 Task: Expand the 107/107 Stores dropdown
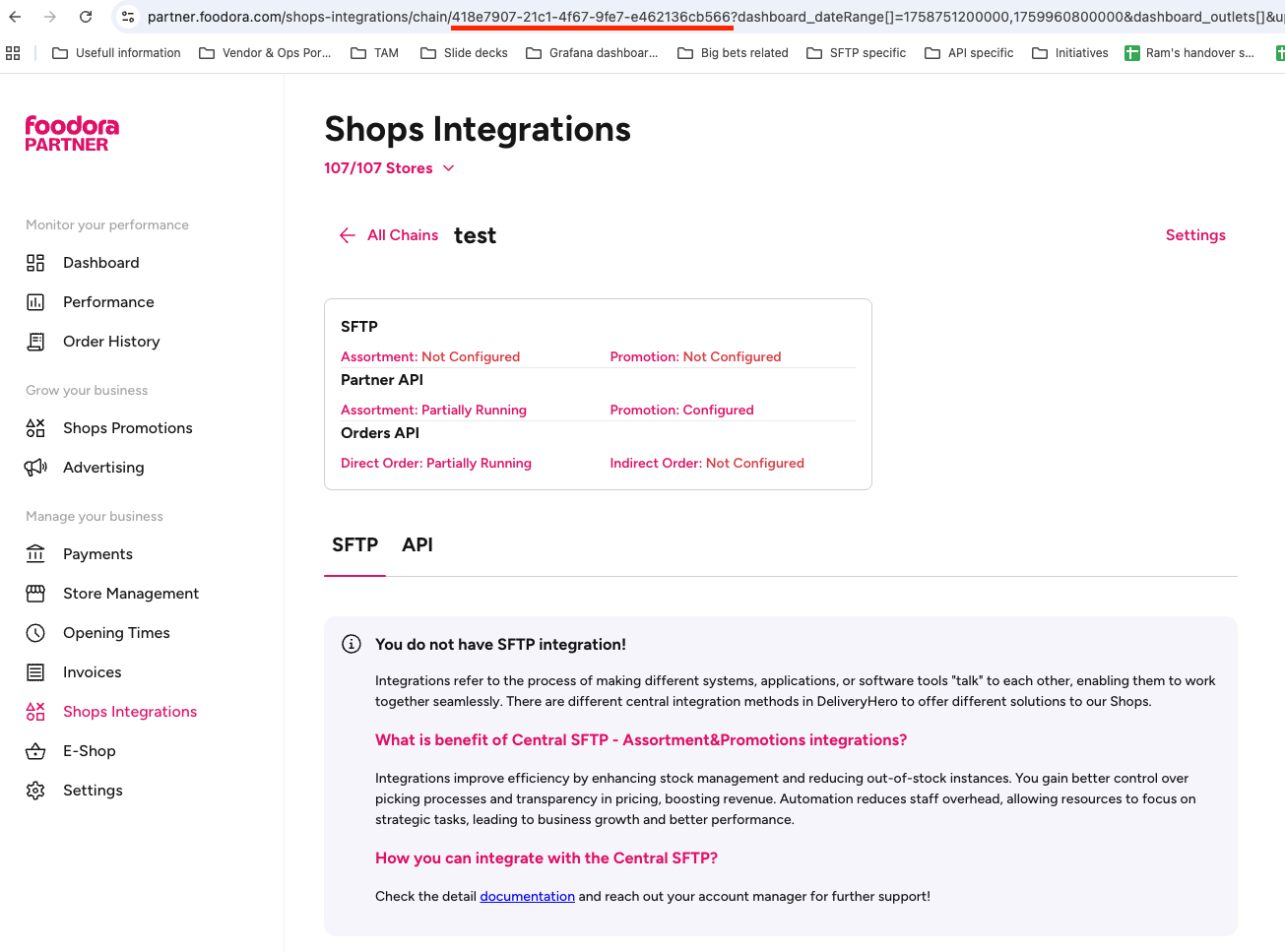tap(389, 168)
